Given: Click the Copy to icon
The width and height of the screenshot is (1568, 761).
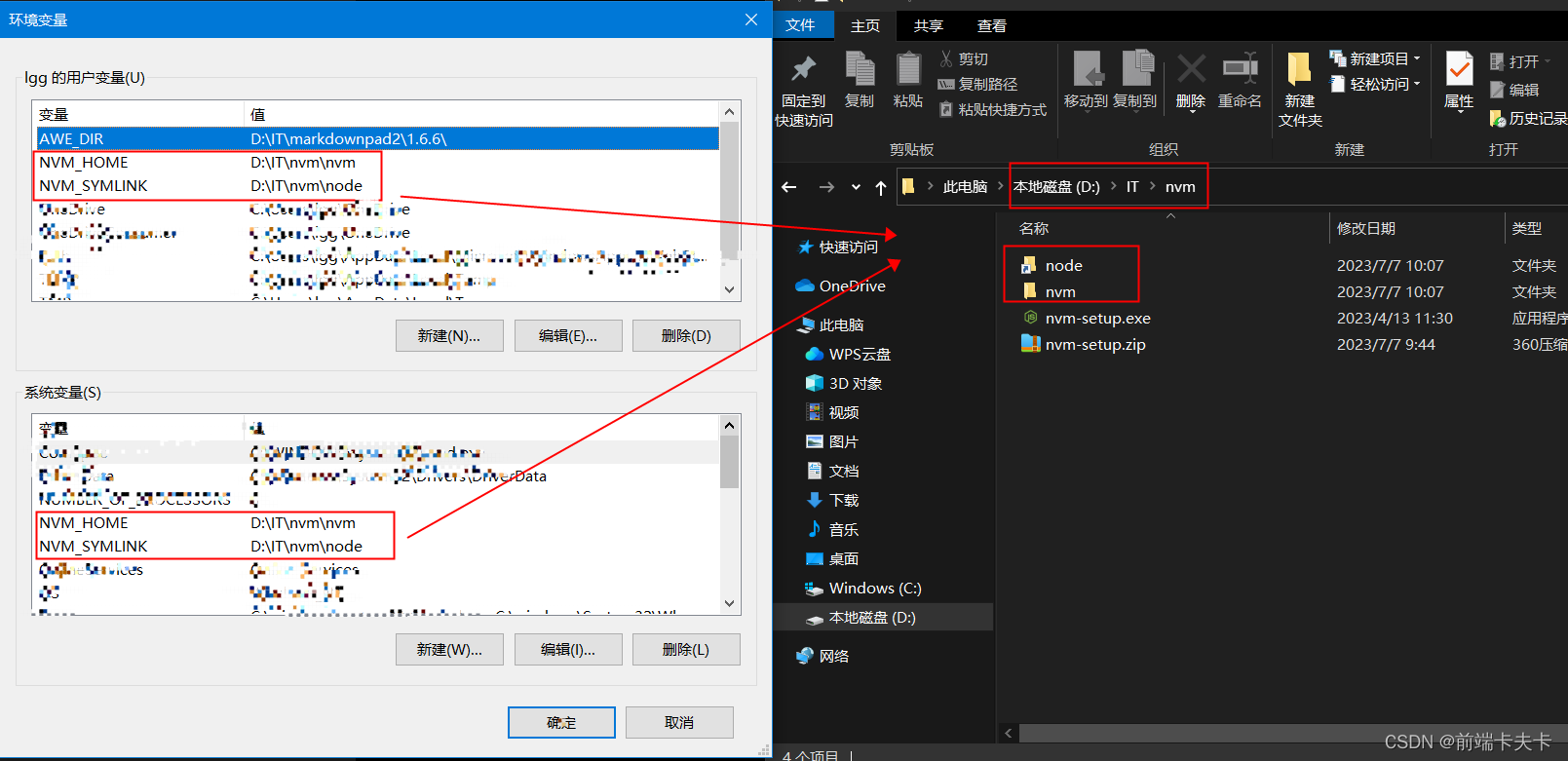Looking at the screenshot, I should coord(1136,68).
